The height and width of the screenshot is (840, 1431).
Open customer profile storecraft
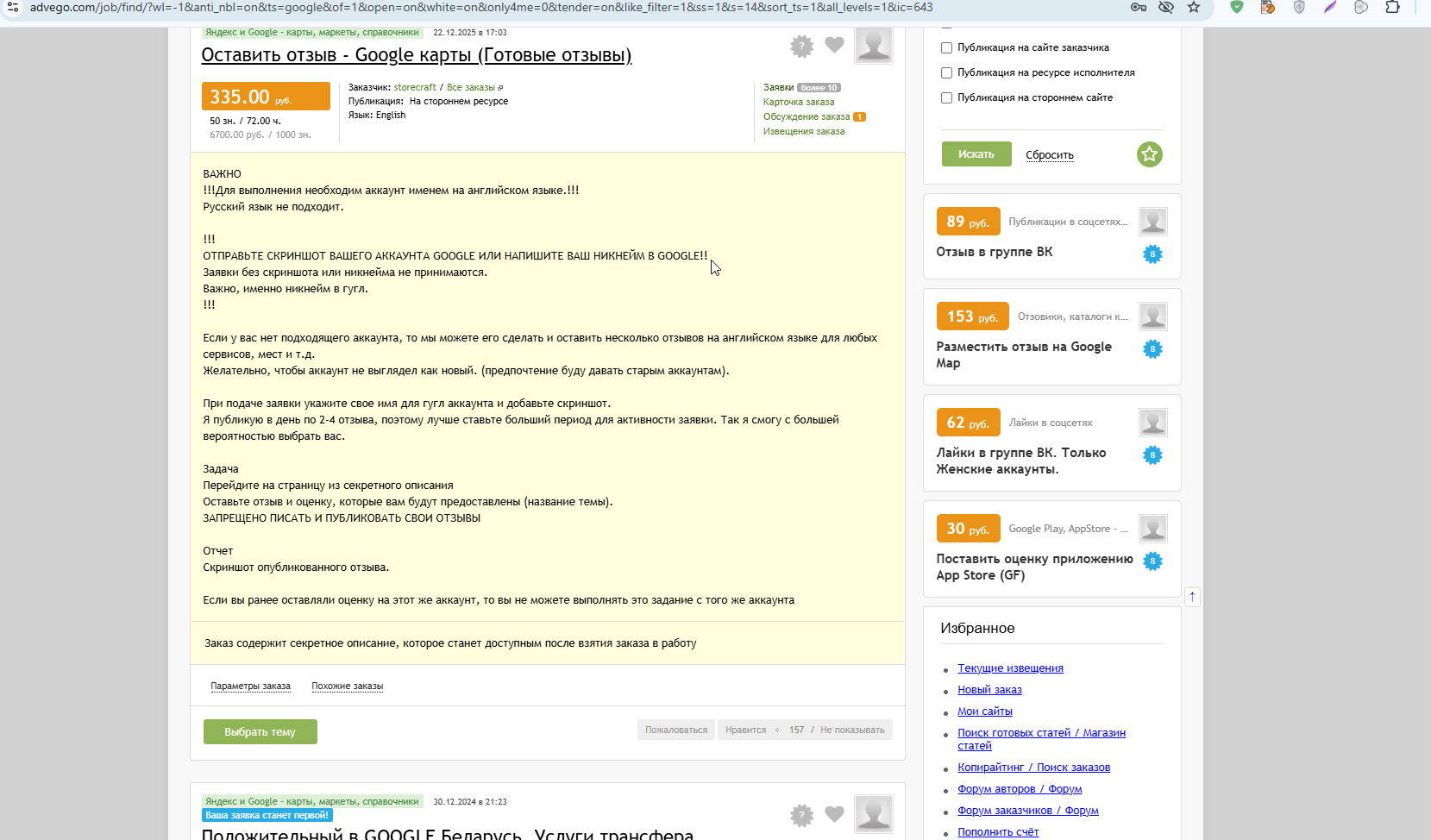point(415,88)
